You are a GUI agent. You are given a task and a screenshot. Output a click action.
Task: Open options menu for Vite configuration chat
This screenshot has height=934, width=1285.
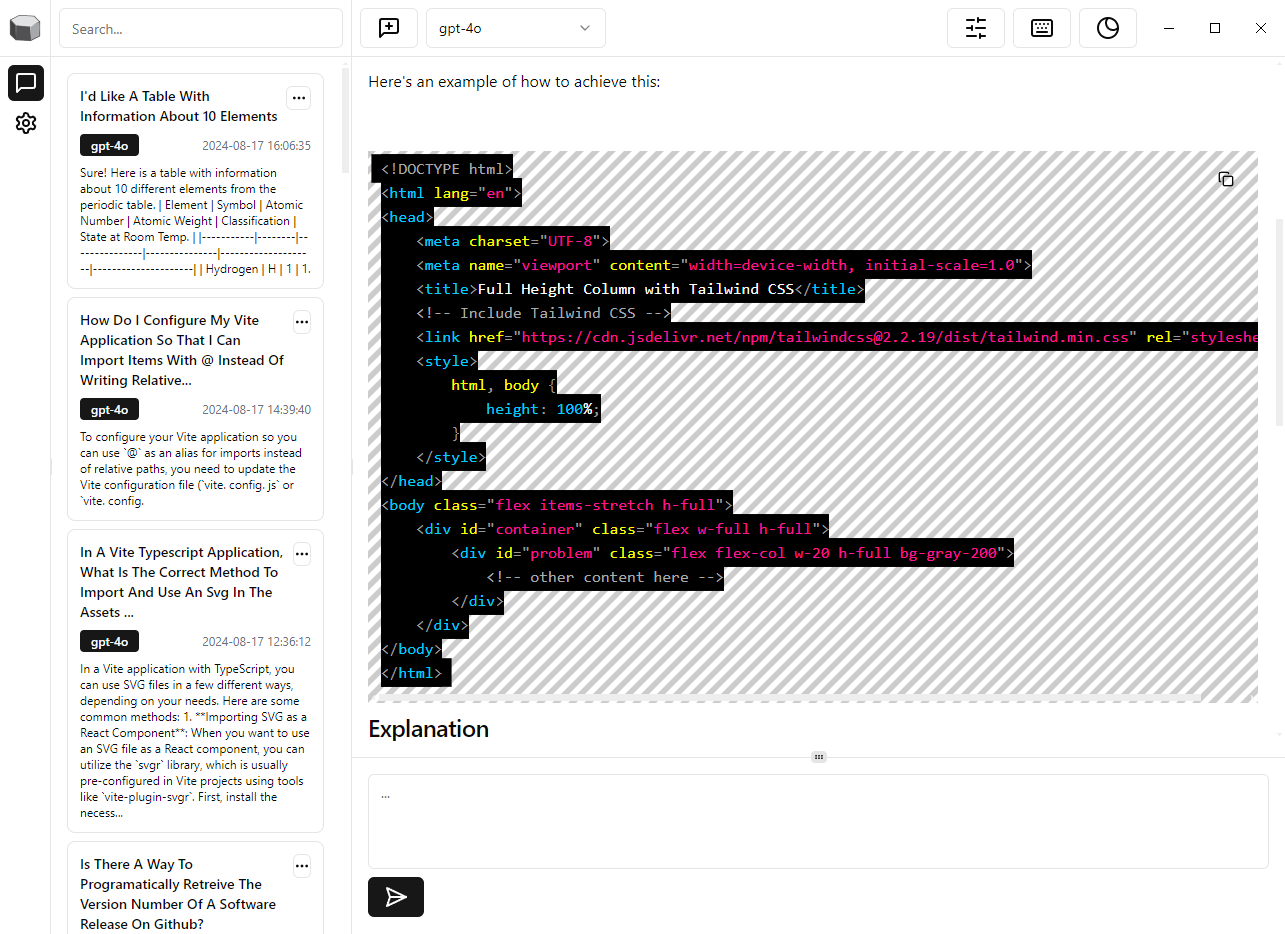click(x=302, y=321)
